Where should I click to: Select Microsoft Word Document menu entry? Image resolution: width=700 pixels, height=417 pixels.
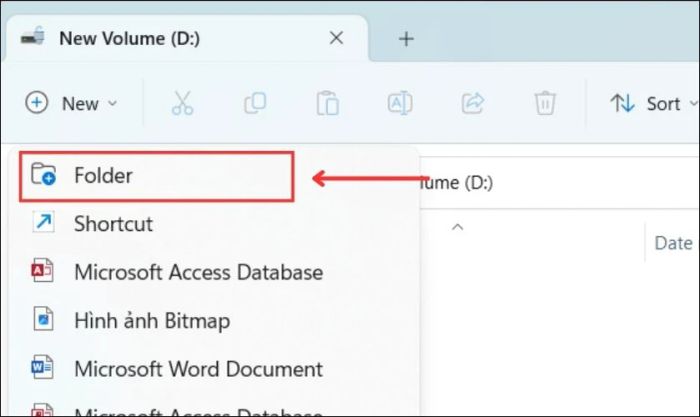tap(214, 369)
